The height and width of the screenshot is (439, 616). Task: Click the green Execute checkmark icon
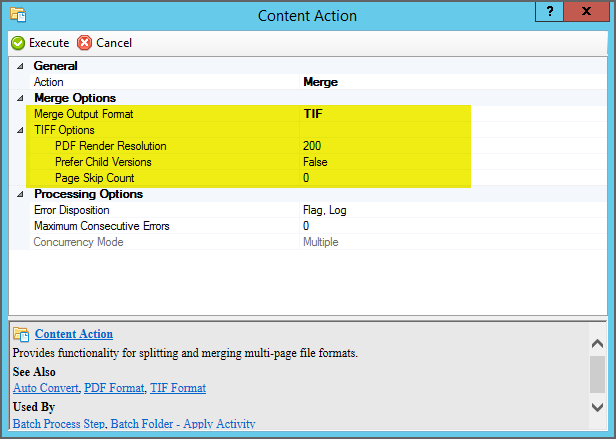pos(18,43)
